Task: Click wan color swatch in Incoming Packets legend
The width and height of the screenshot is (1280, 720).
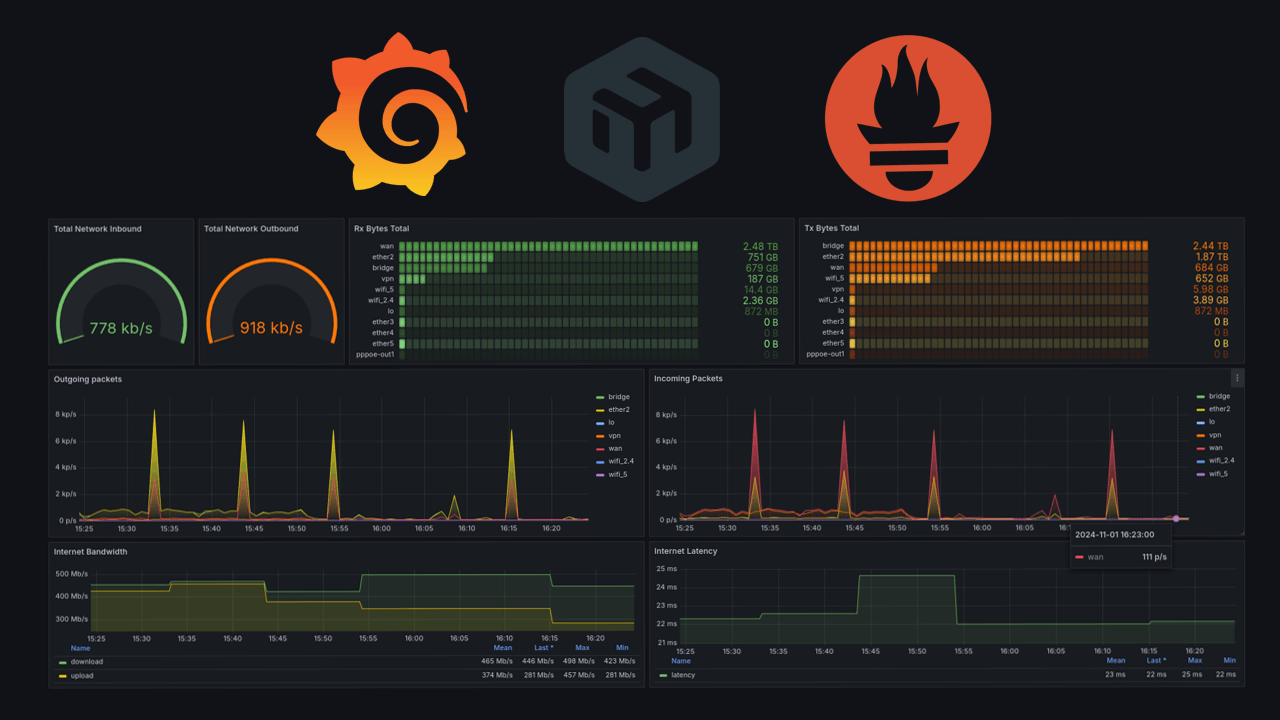Action: pos(1200,447)
